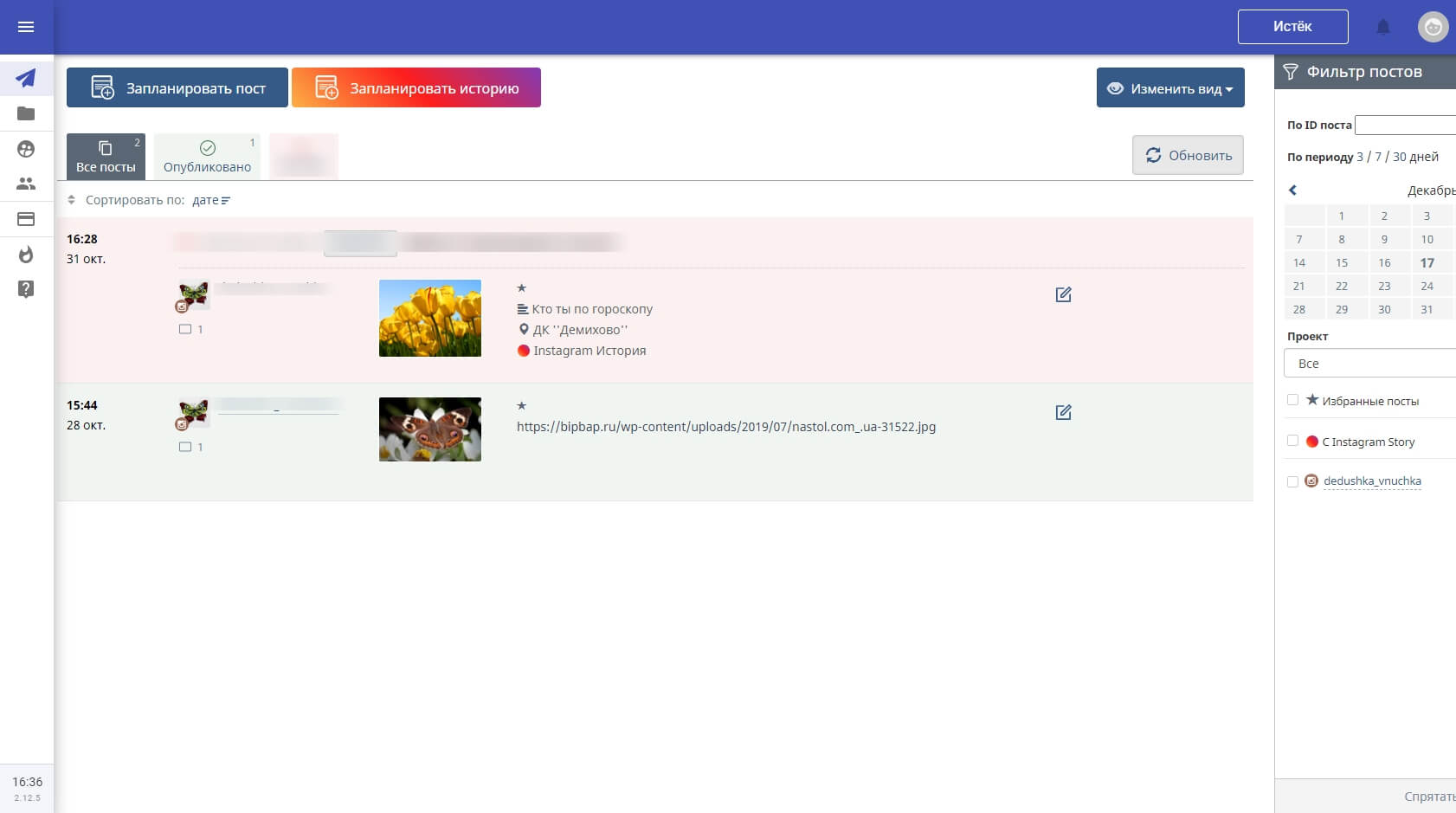1456x813 pixels.
Task: Open the yellow tulips thumbnail
Action: (430, 318)
